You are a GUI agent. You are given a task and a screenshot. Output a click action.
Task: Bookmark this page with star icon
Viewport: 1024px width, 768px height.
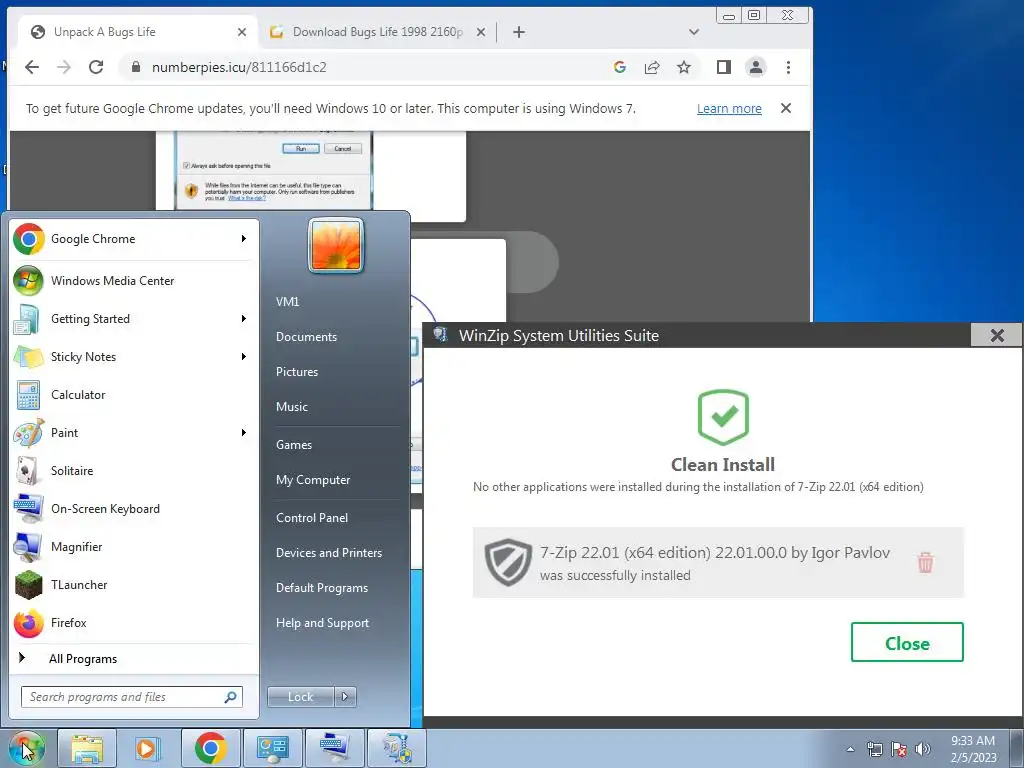(x=684, y=67)
